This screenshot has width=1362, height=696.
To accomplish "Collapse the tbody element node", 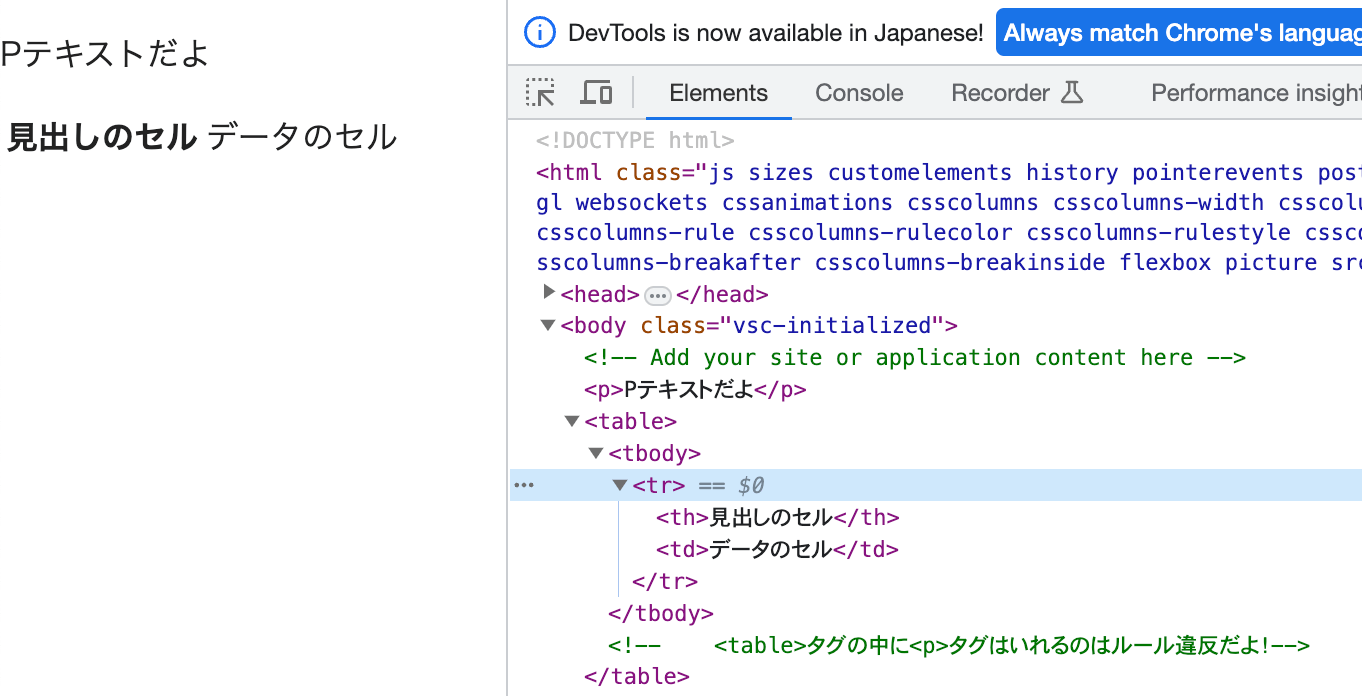I will 596,453.
